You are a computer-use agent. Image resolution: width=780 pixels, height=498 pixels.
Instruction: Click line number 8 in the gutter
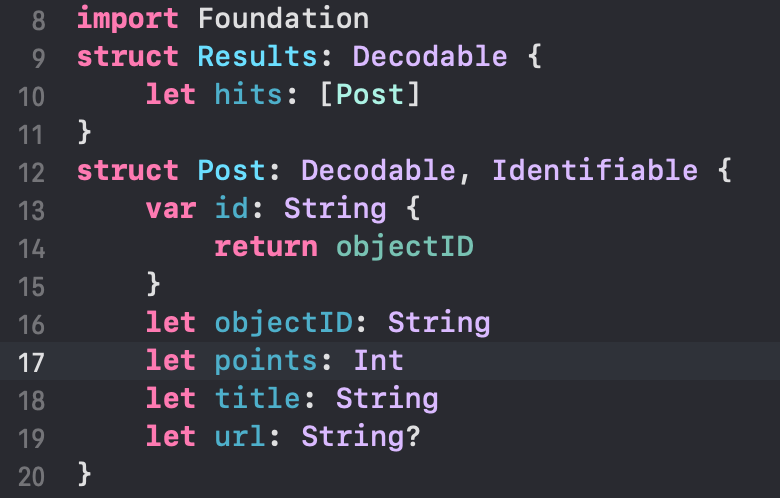(39, 19)
